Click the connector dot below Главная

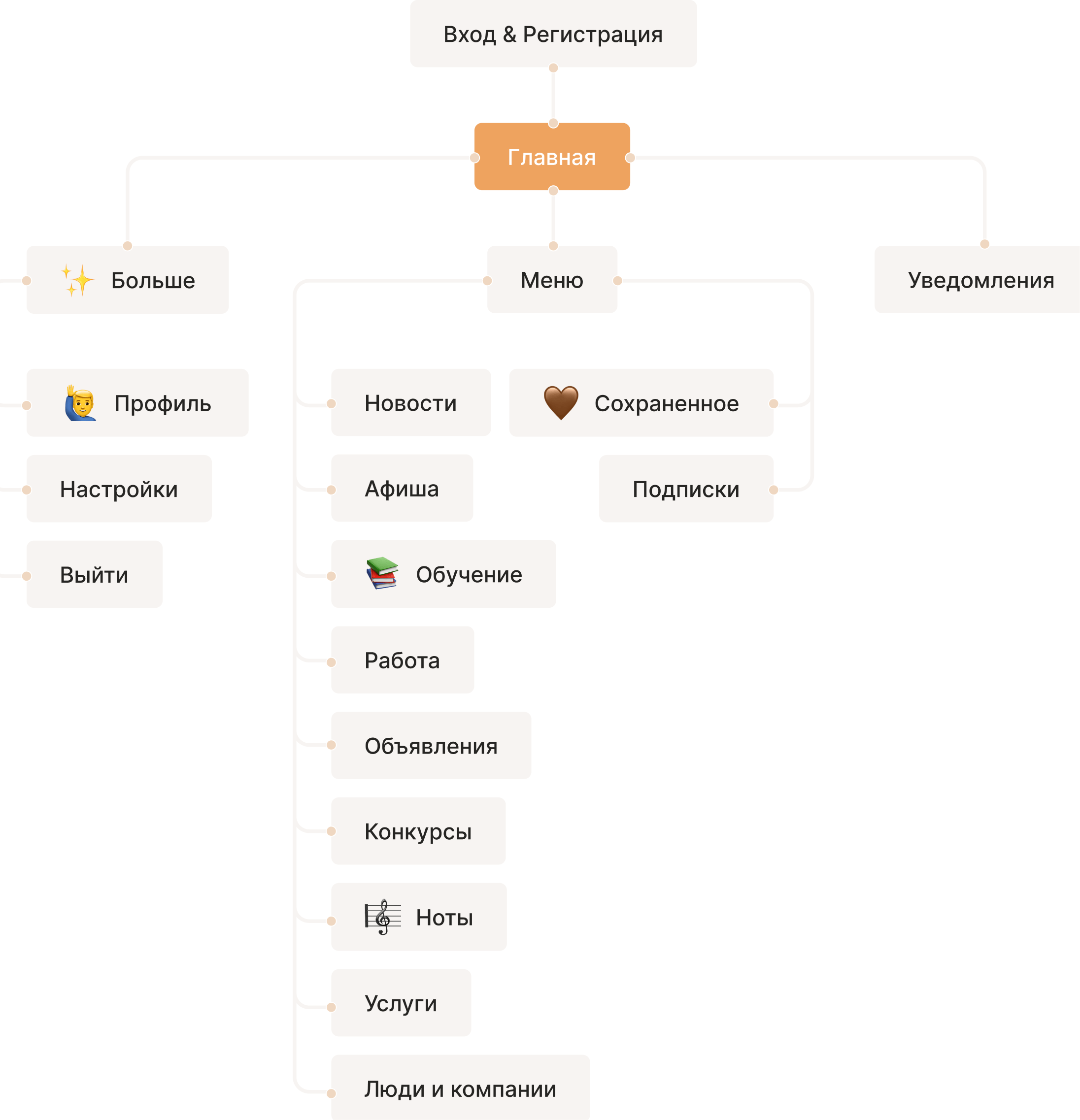point(553,190)
